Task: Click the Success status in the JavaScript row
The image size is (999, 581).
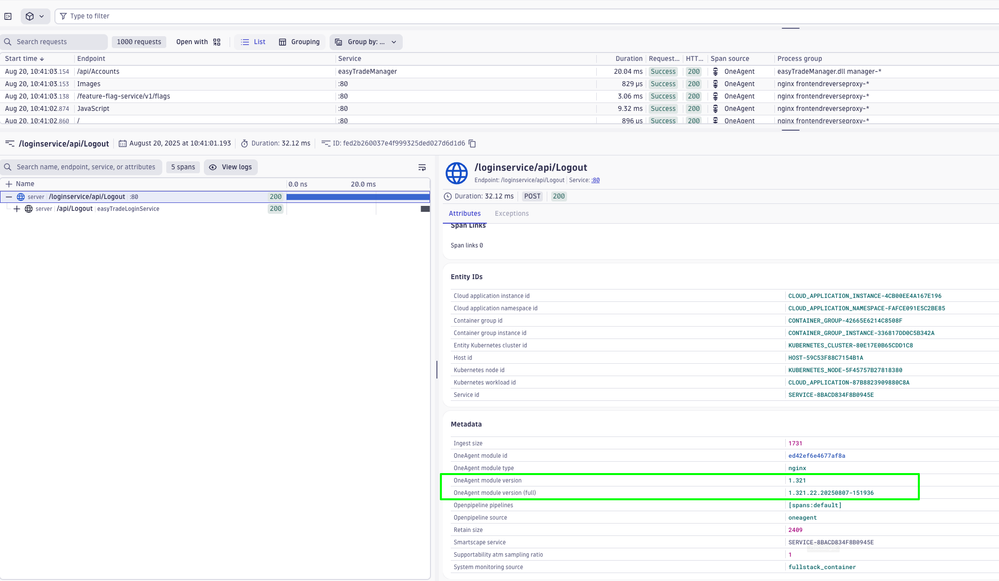Action: coord(663,108)
